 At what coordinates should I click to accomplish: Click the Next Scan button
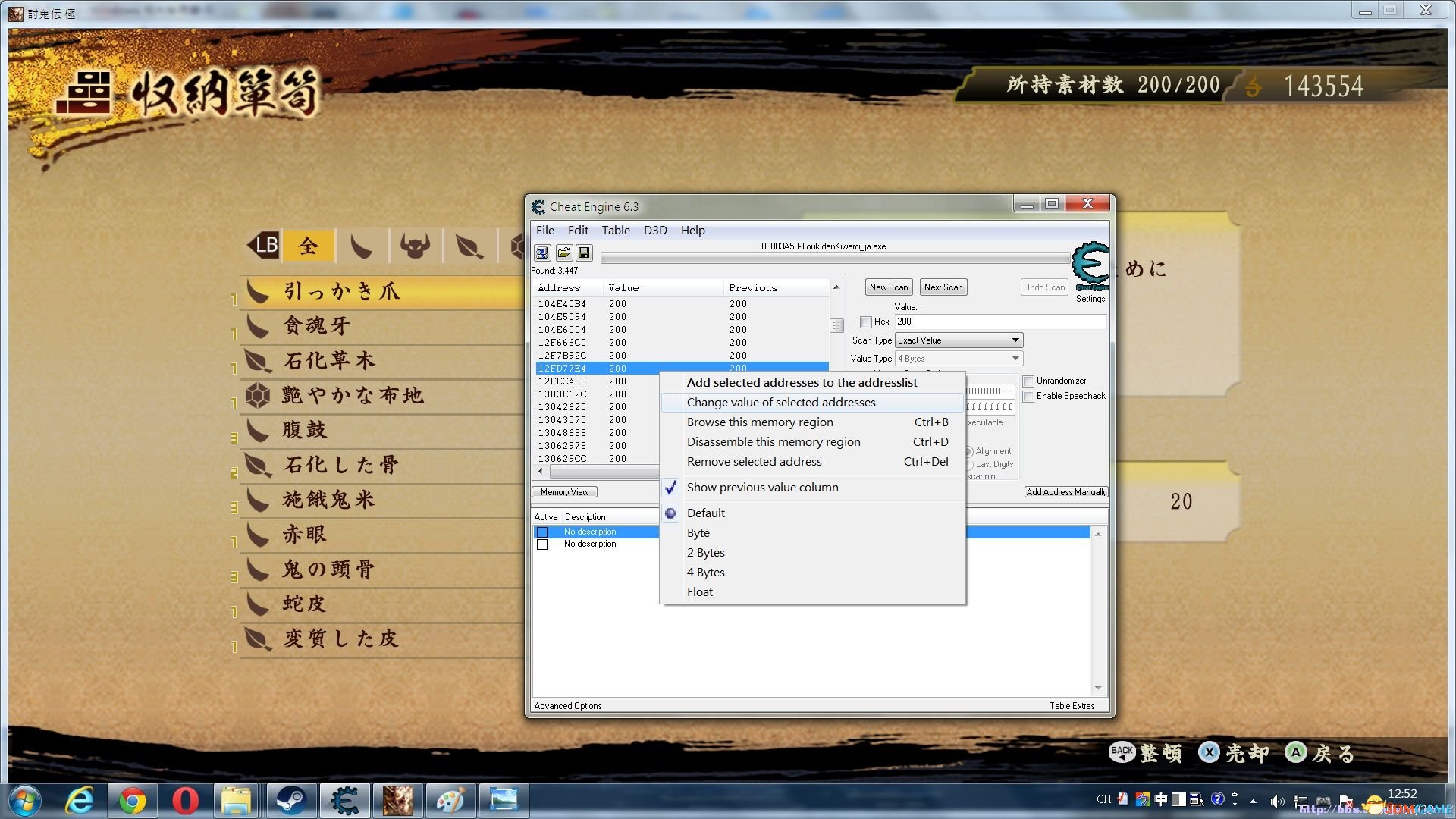point(943,287)
